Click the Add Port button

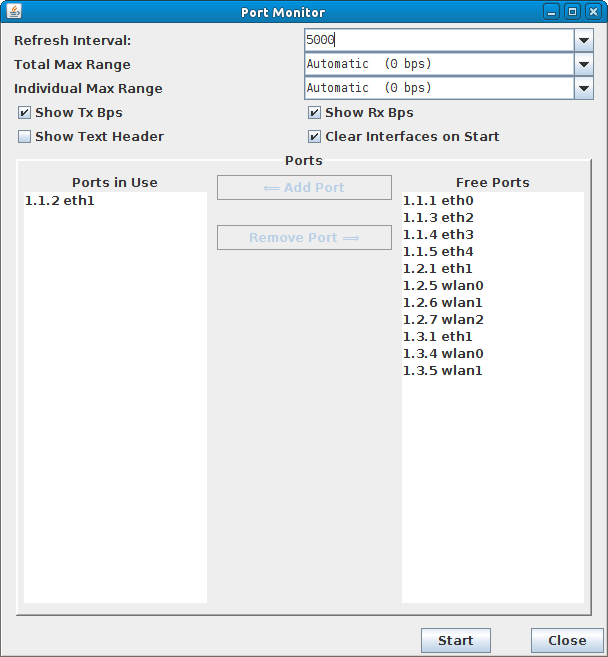[x=304, y=188]
